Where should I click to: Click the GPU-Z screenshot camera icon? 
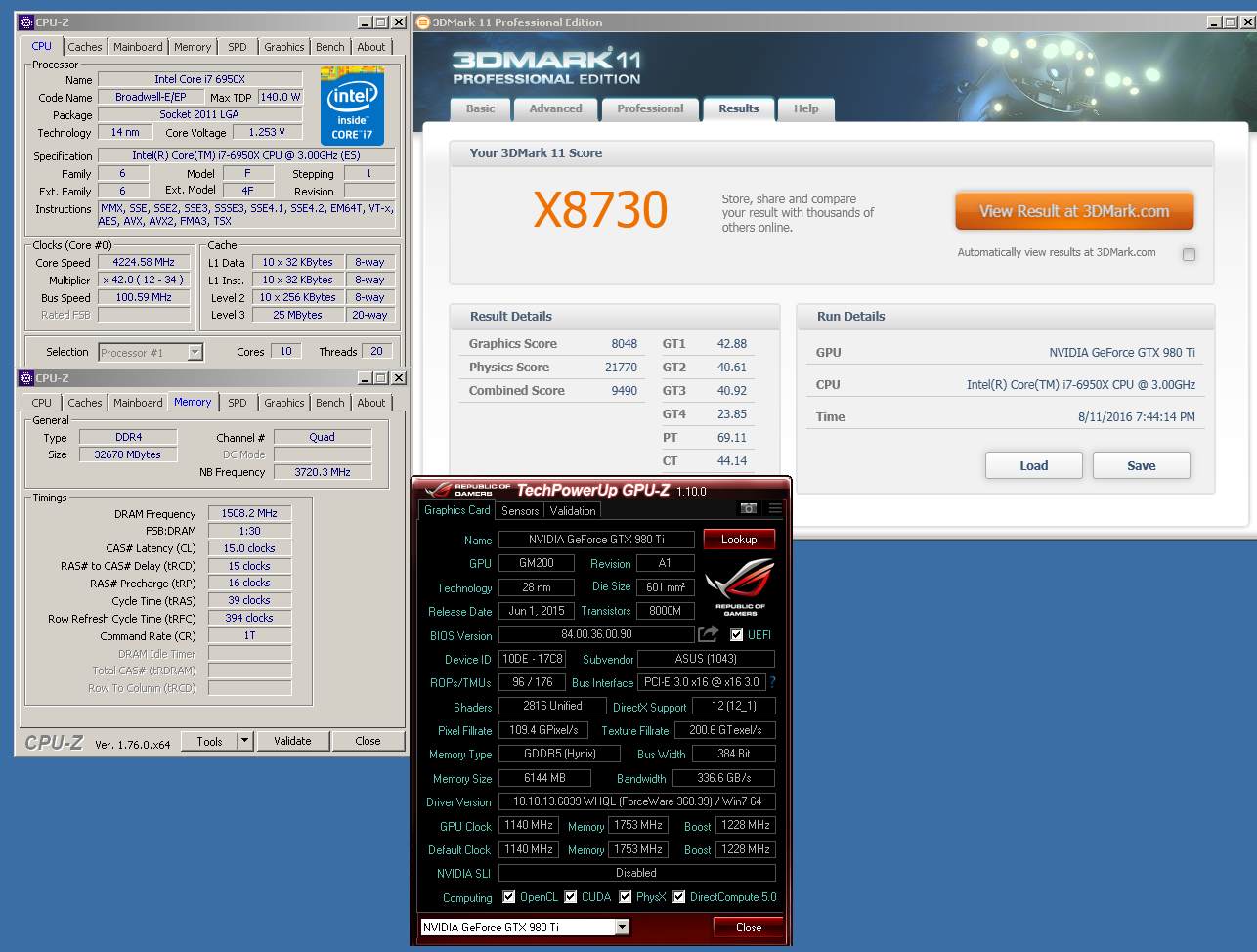tap(748, 508)
